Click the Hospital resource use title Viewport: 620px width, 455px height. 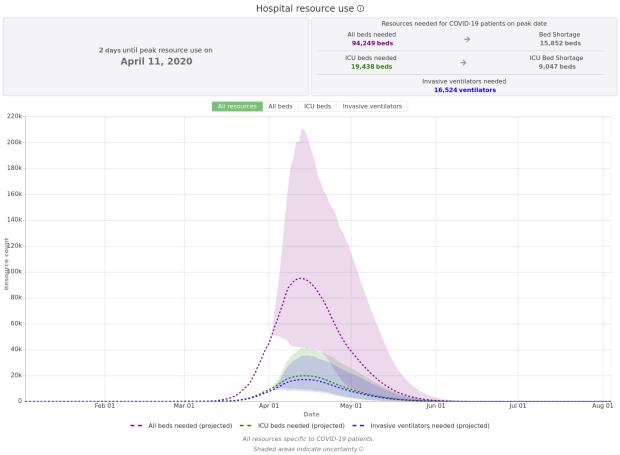pos(305,8)
